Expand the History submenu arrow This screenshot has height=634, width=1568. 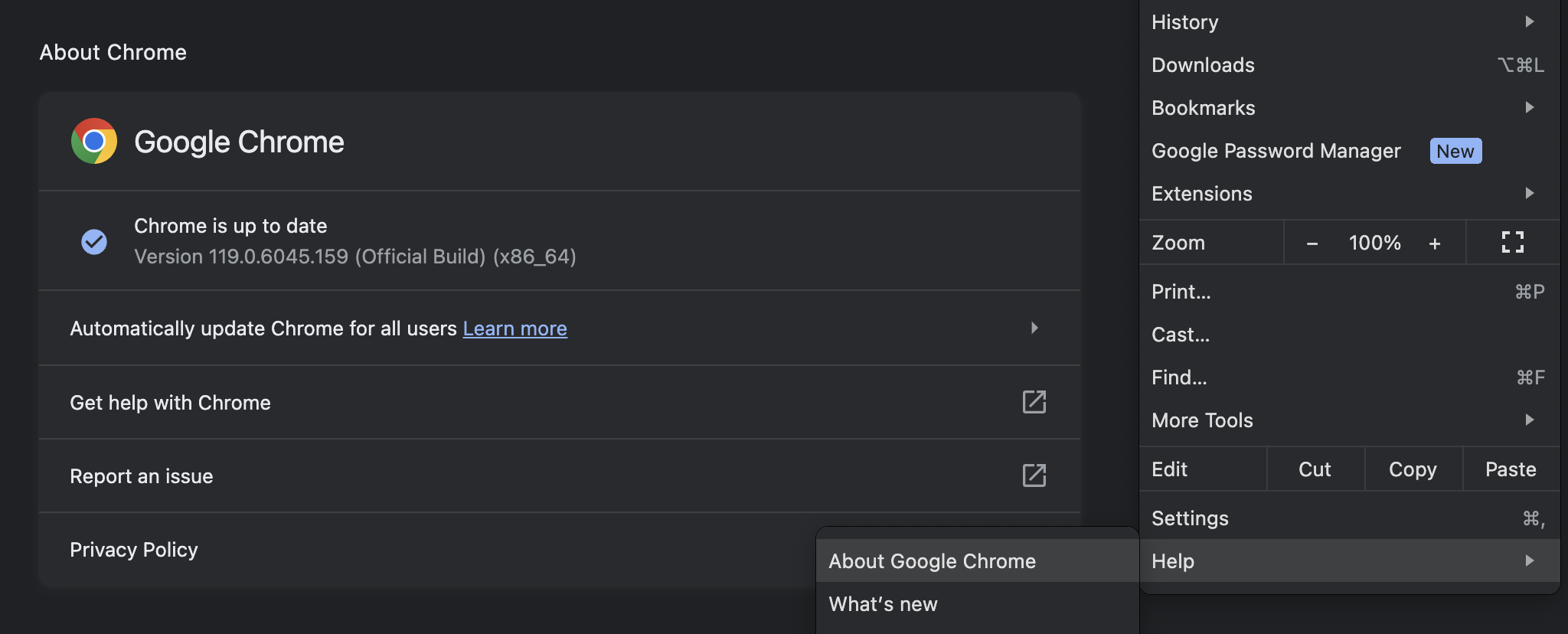point(1529,22)
